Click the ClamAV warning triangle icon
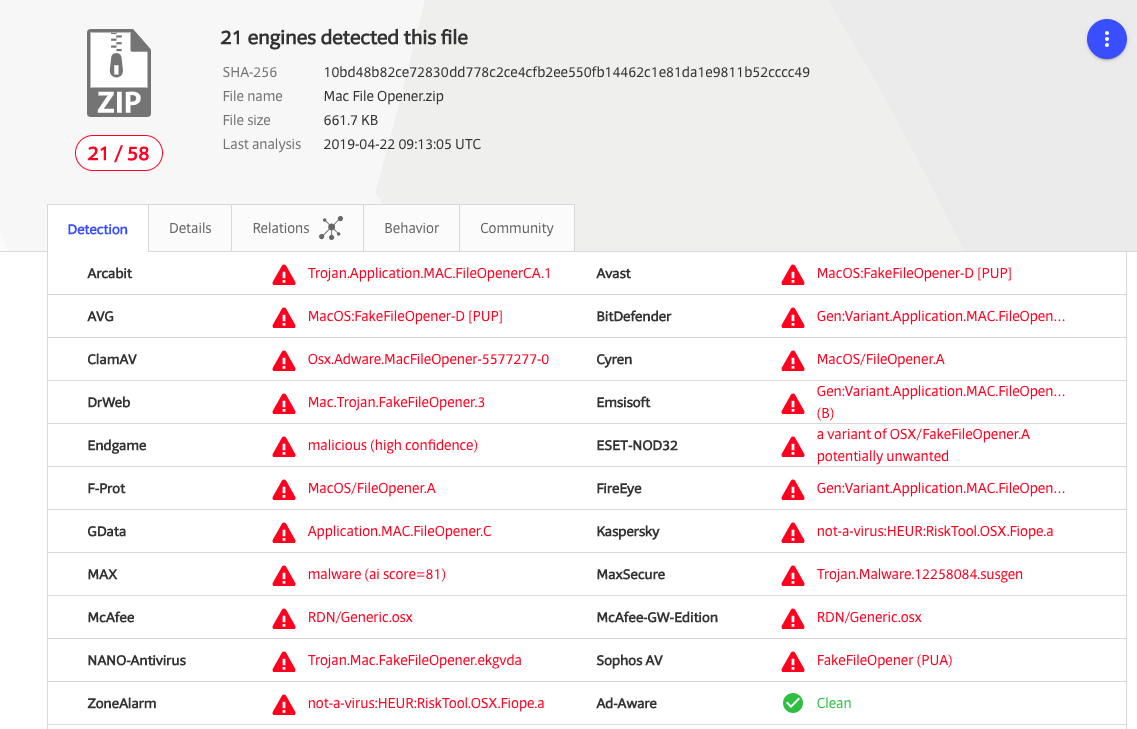The height and width of the screenshot is (729, 1137). [284, 361]
